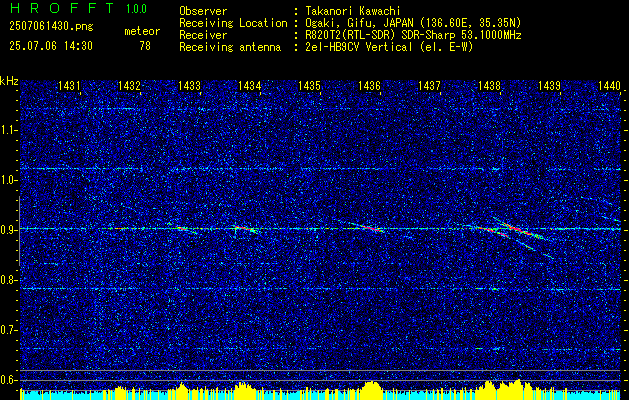629x400 pixels.
Task: Select the filename 2507061430.png
Action: (x=51, y=27)
